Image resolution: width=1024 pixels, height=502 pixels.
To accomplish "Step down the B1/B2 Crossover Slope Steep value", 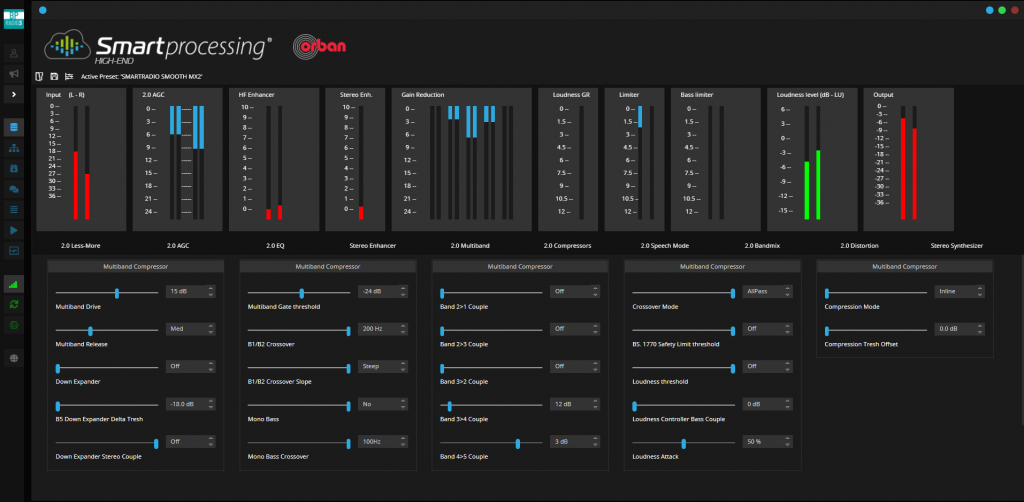I will 403,370.
